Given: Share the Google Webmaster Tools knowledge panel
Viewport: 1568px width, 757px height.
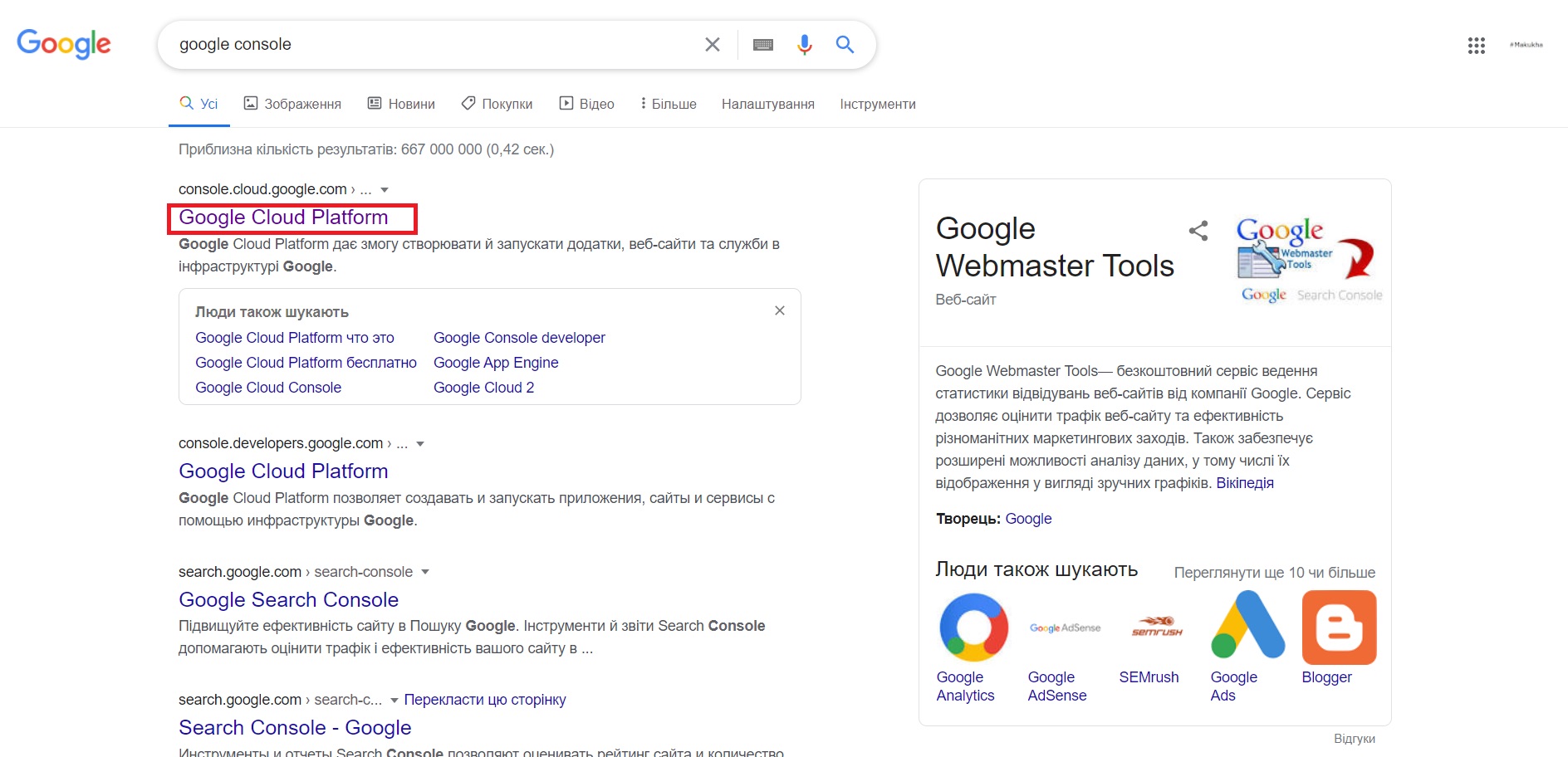Looking at the screenshot, I should point(1198,231).
